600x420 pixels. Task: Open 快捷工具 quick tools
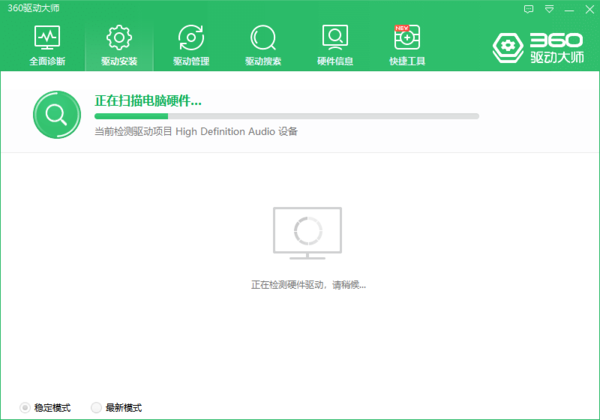pos(407,45)
